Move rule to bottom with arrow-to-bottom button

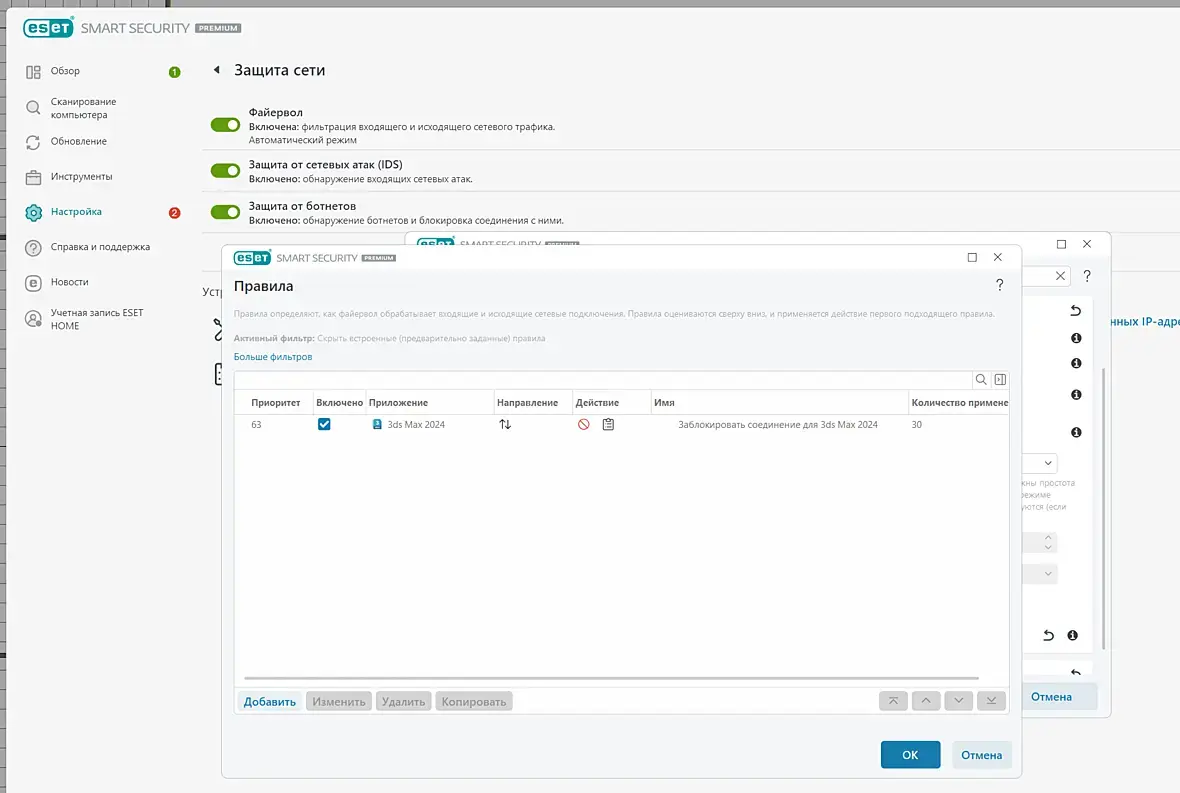point(991,701)
